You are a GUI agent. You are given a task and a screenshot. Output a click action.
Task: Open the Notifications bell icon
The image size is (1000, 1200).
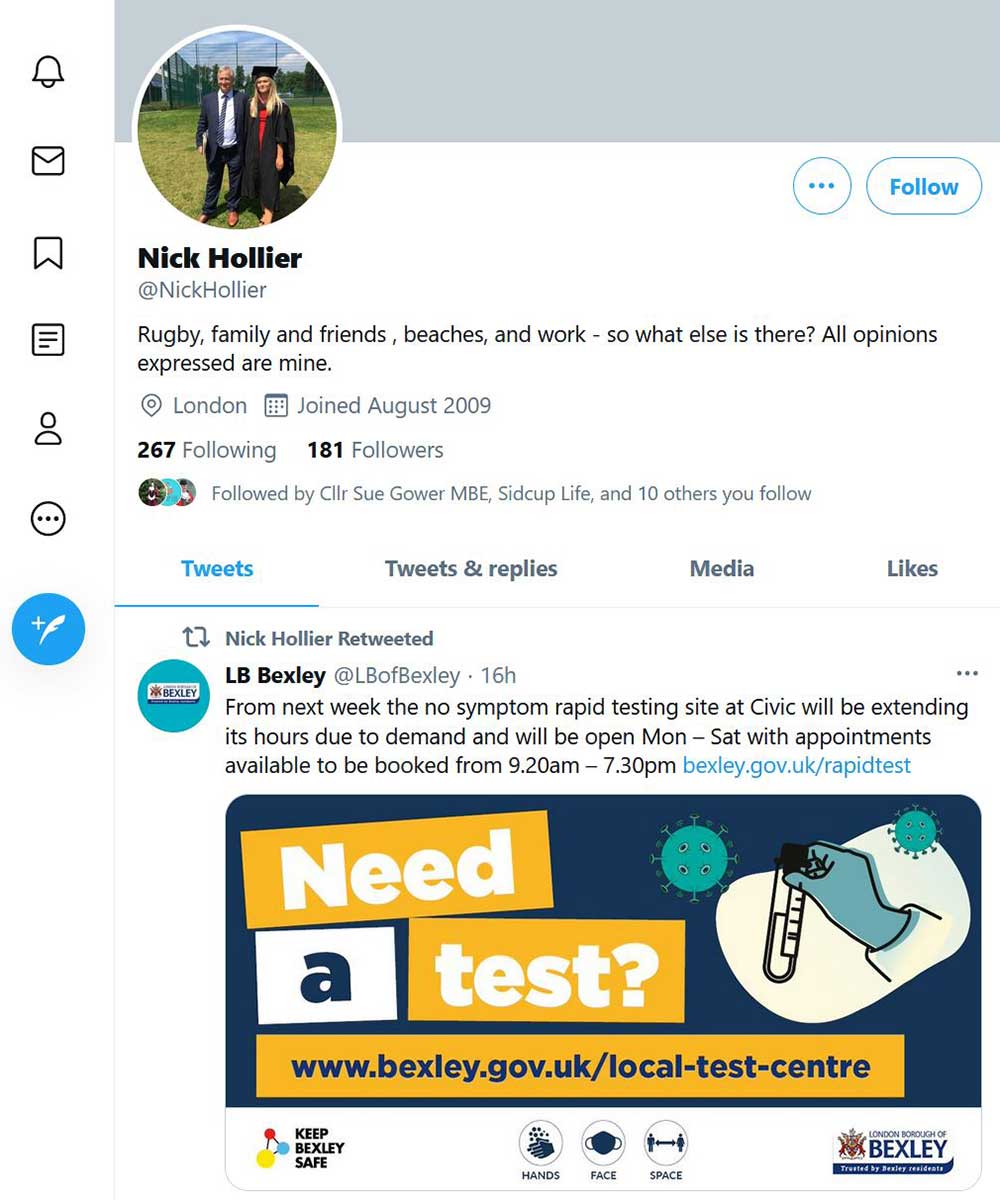pos(48,71)
